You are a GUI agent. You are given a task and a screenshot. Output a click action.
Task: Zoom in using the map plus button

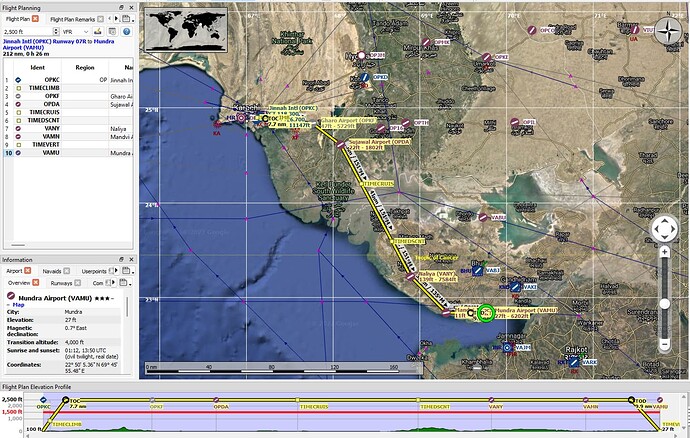coord(664,252)
